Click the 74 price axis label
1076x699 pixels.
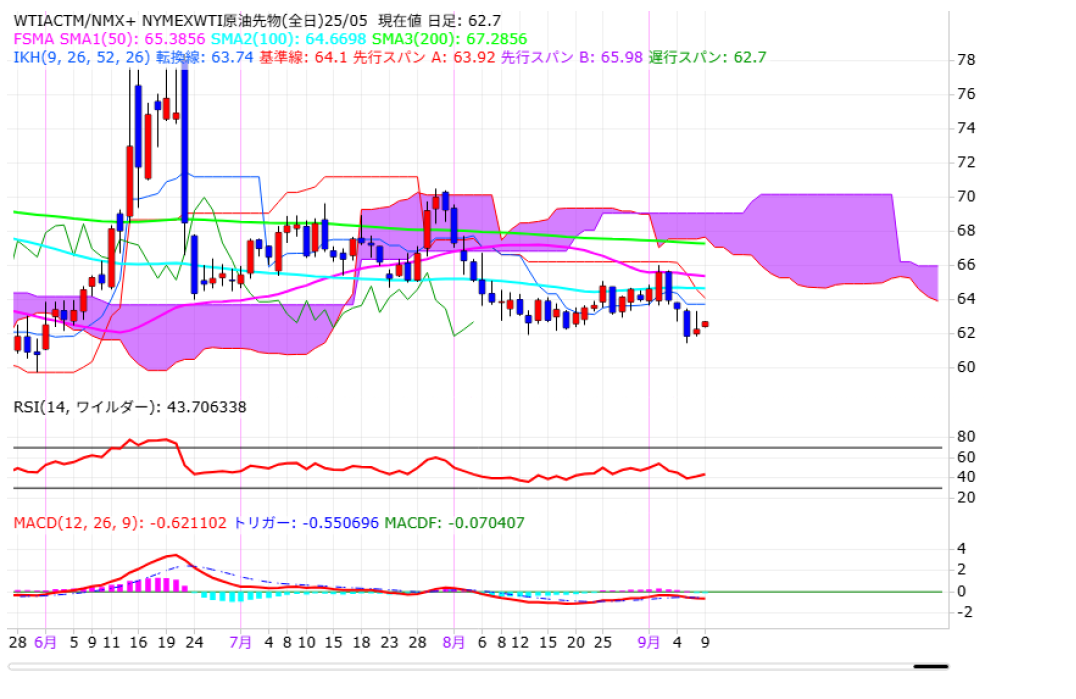point(966,128)
